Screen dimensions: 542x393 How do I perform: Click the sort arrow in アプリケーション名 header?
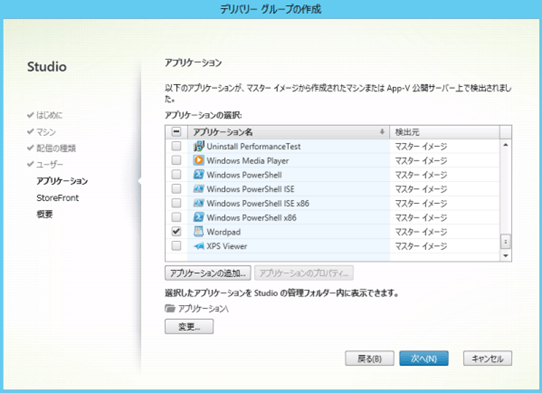[x=382, y=132]
